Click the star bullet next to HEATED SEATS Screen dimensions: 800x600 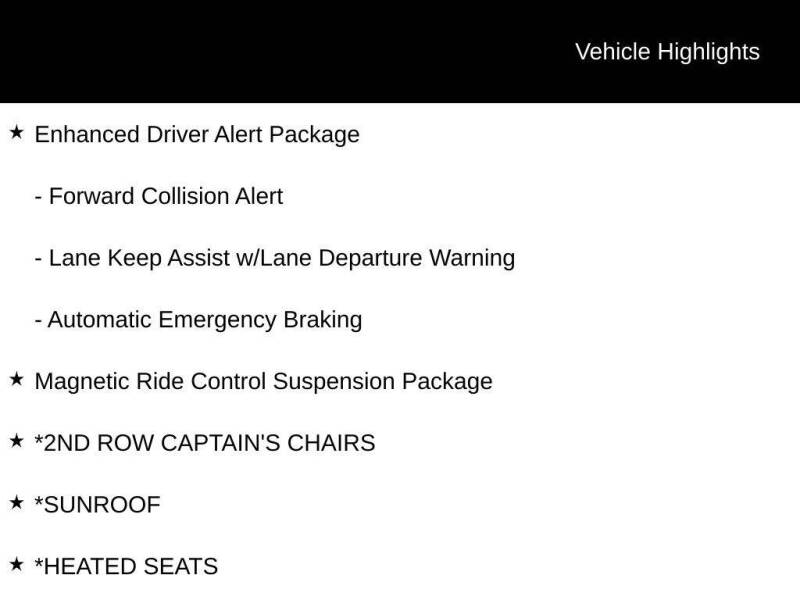click(16, 565)
